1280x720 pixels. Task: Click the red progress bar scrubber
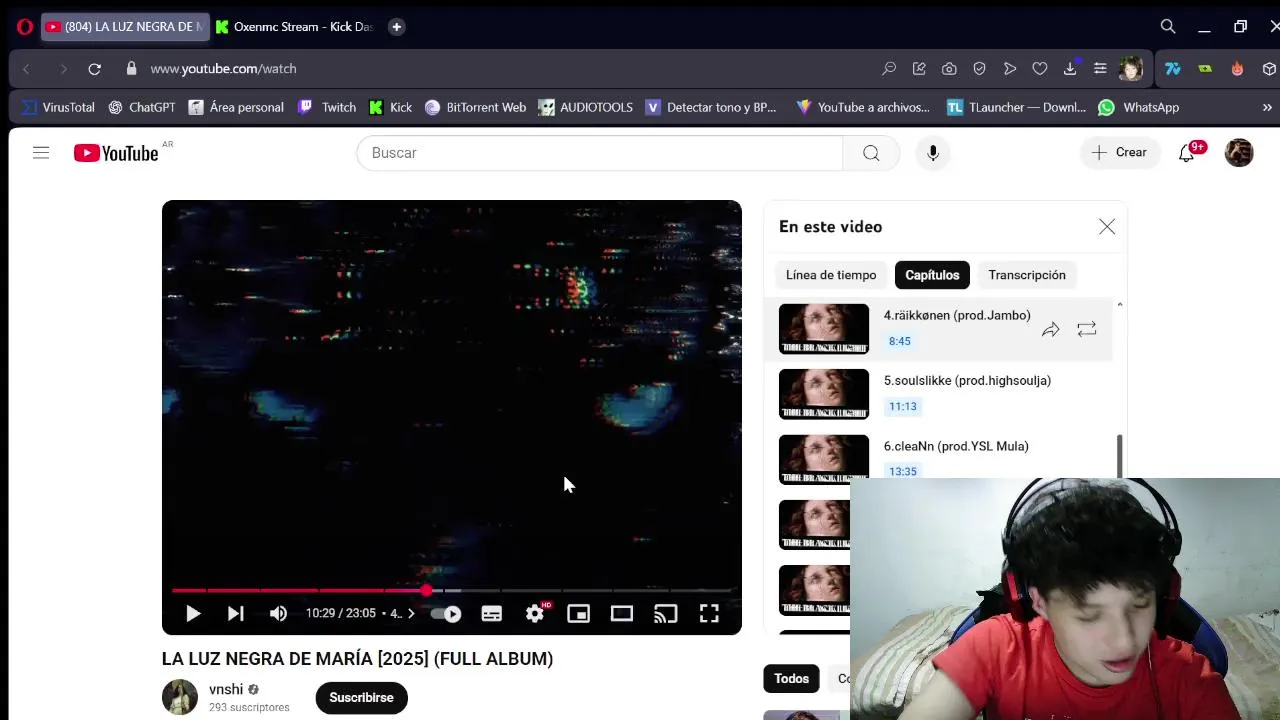coord(427,591)
